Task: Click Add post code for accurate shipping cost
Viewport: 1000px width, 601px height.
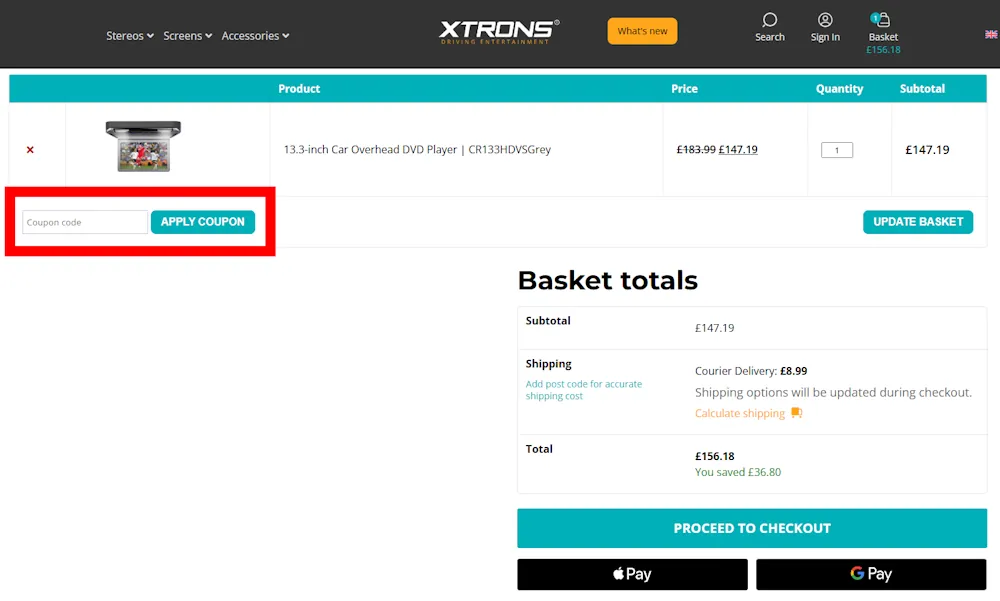Action: pos(583,390)
